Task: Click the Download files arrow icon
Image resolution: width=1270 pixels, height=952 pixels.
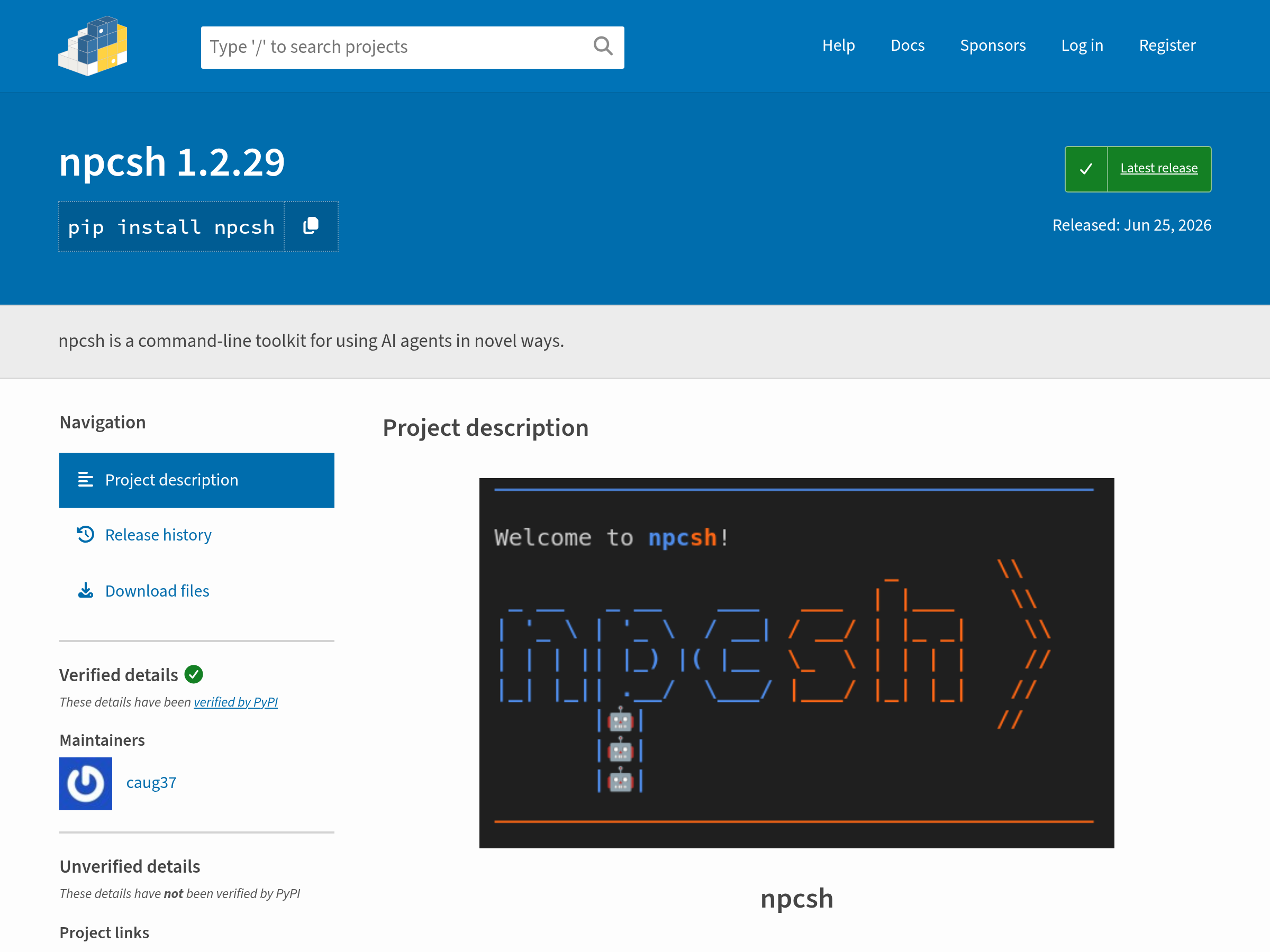Action: click(x=86, y=590)
